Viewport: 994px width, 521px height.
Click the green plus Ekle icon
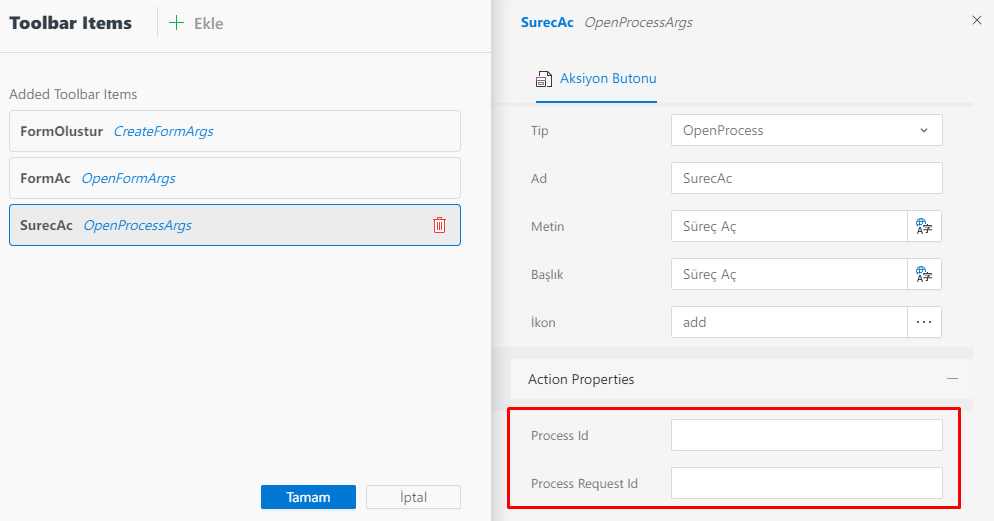(x=176, y=23)
